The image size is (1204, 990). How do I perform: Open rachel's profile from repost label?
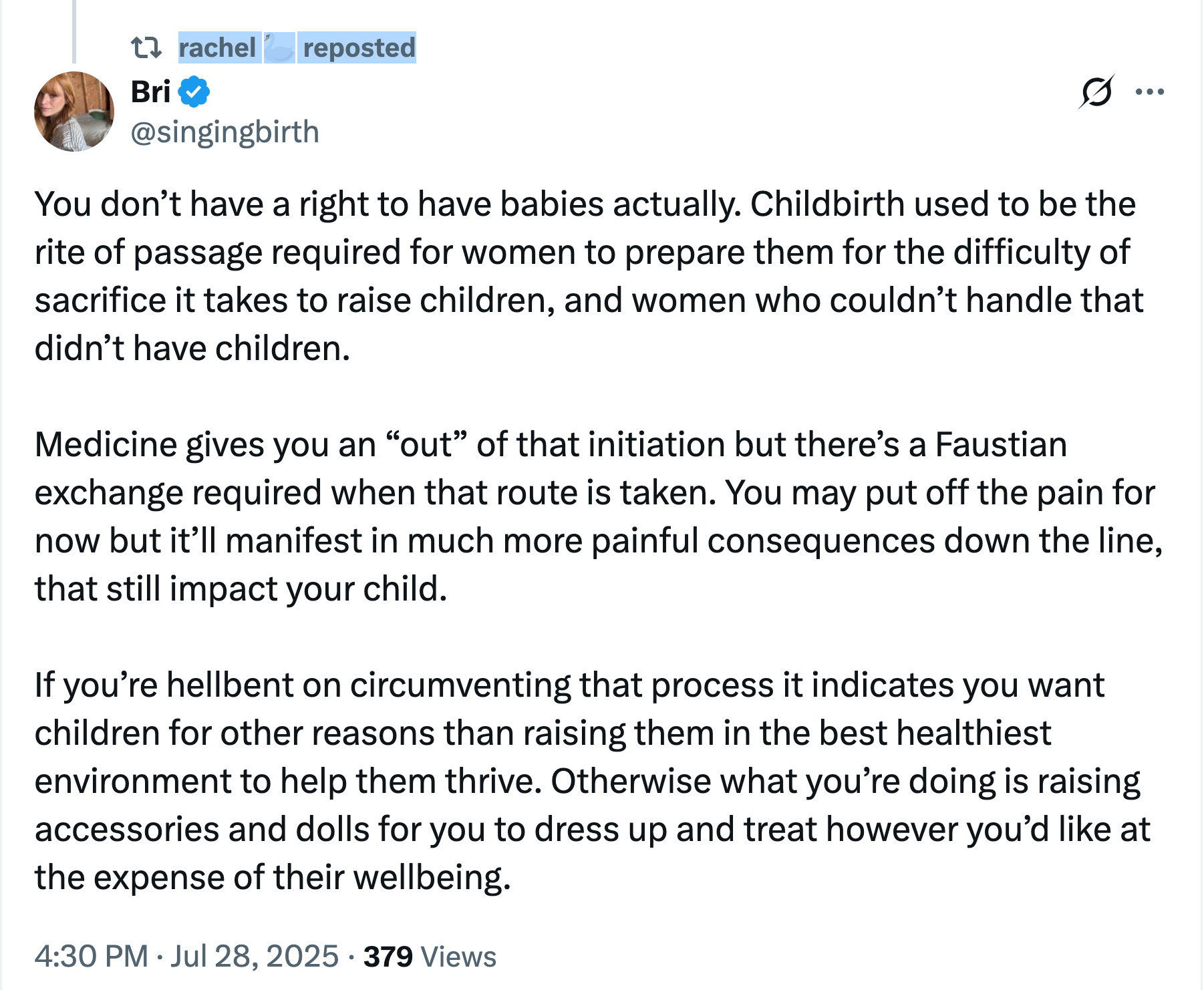coord(217,48)
